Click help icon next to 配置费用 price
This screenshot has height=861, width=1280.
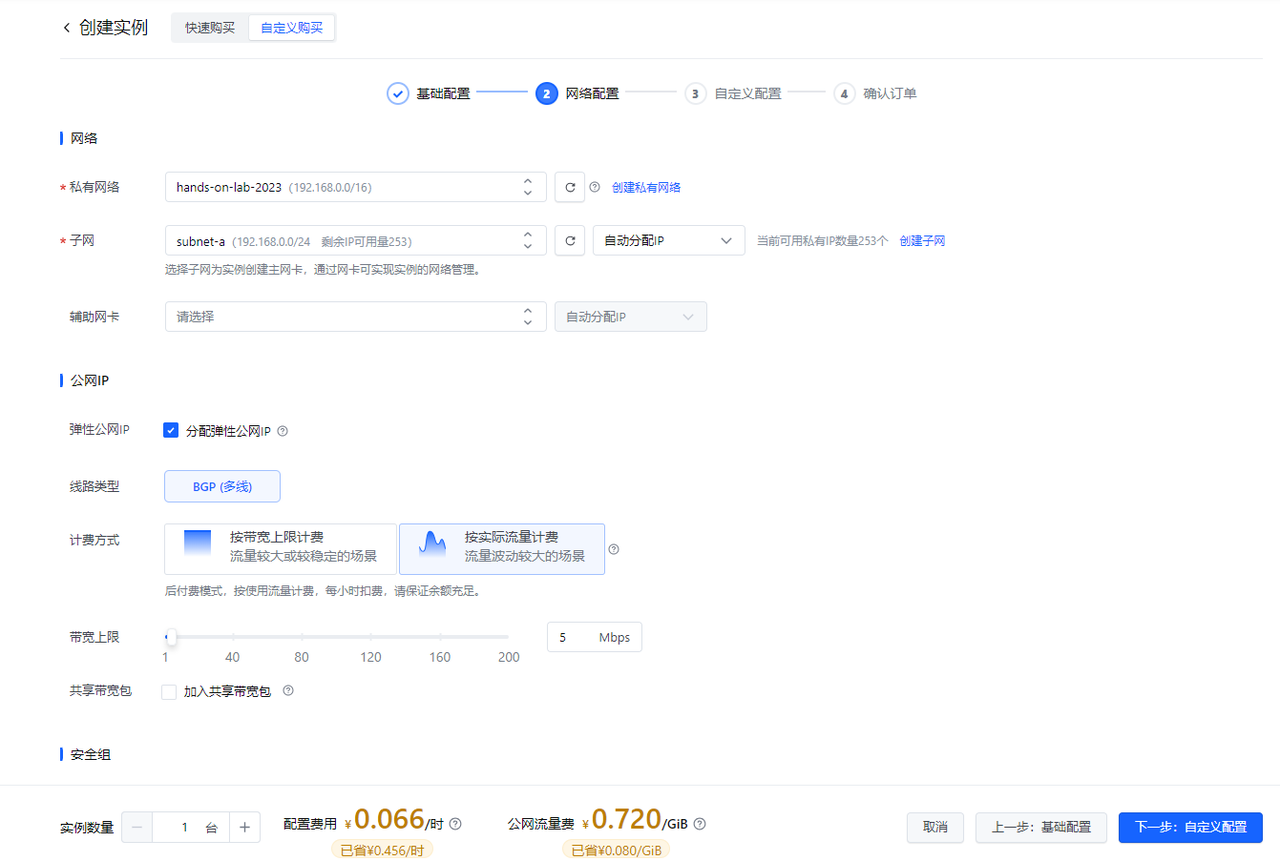coord(456,824)
